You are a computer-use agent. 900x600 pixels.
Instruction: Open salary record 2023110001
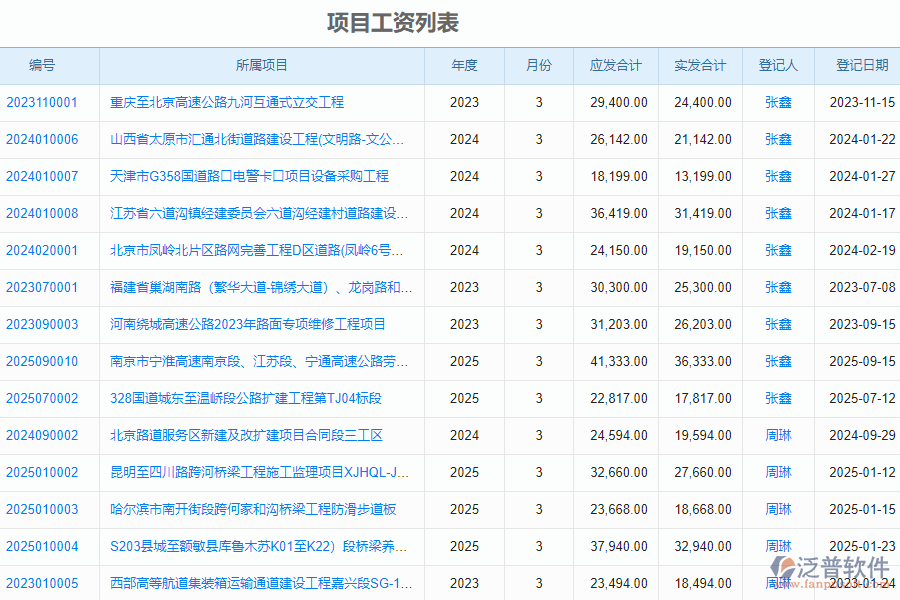pos(44,102)
